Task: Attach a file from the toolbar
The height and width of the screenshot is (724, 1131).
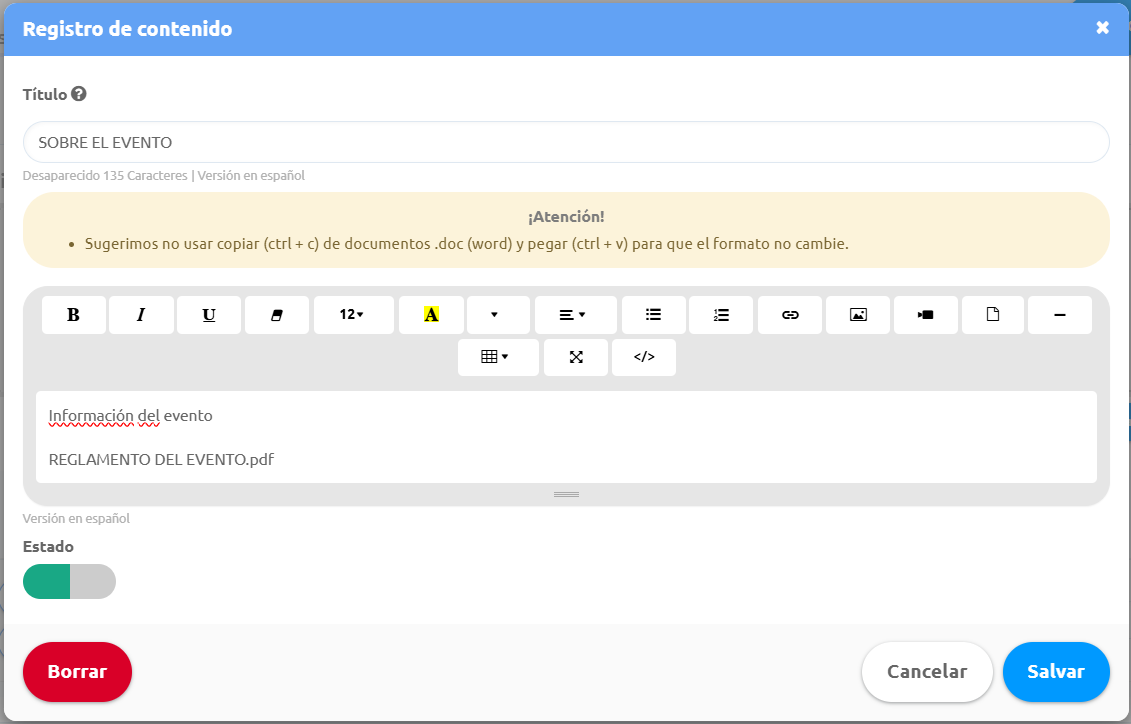Action: point(993,314)
